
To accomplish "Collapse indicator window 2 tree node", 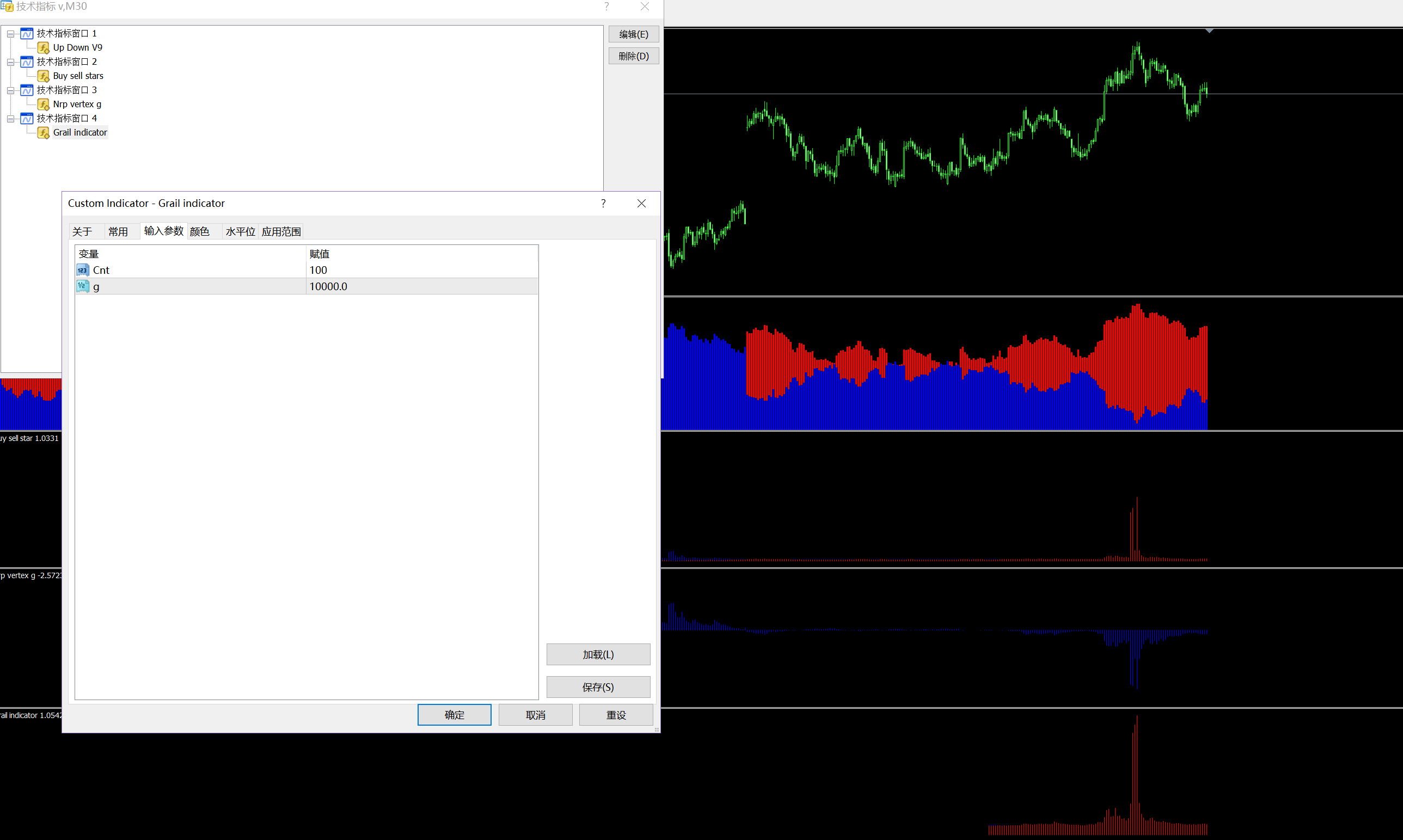I will (11, 62).
